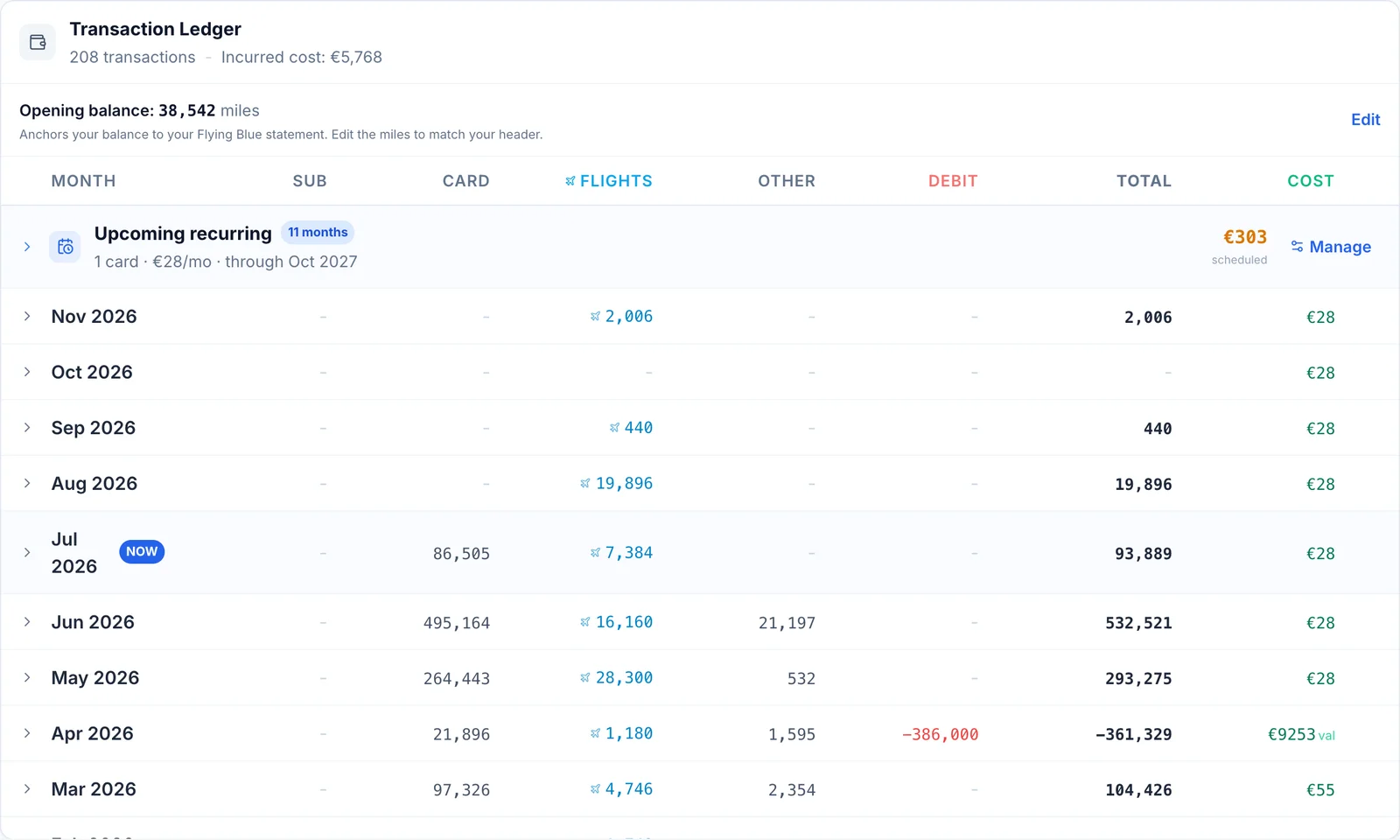Screen dimensions: 1400x840
Task: Click the 21,197 other value in June
Action: tap(787, 623)
